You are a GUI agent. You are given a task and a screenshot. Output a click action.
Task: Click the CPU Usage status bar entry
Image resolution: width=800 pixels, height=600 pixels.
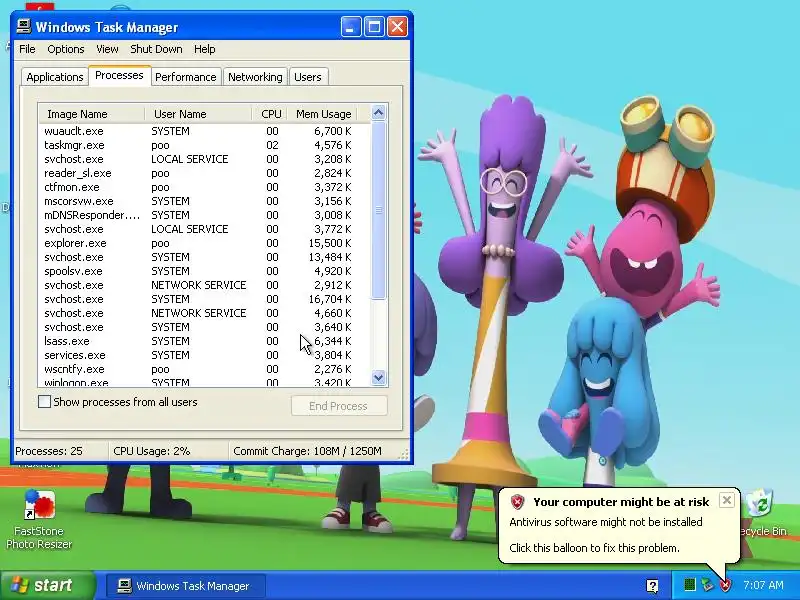tap(152, 451)
